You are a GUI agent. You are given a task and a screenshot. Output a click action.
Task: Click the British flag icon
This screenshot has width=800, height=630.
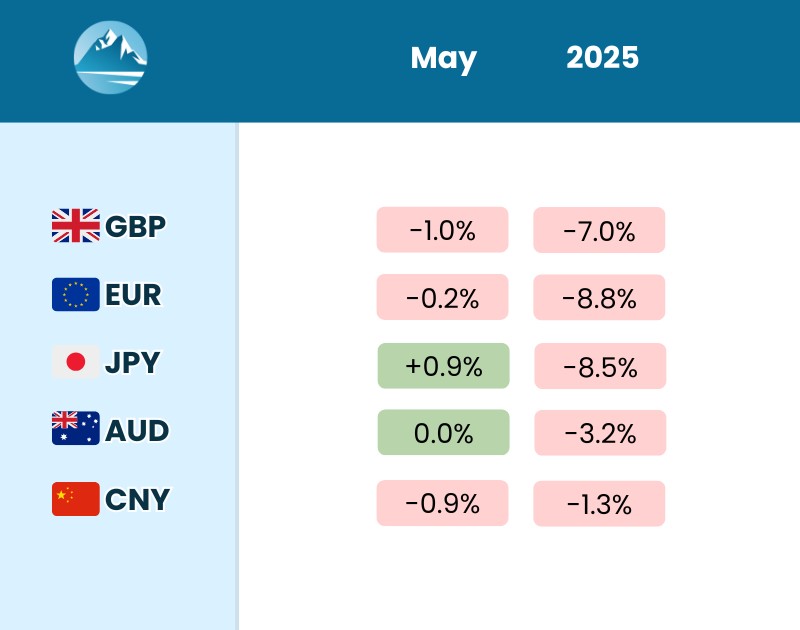[76, 226]
